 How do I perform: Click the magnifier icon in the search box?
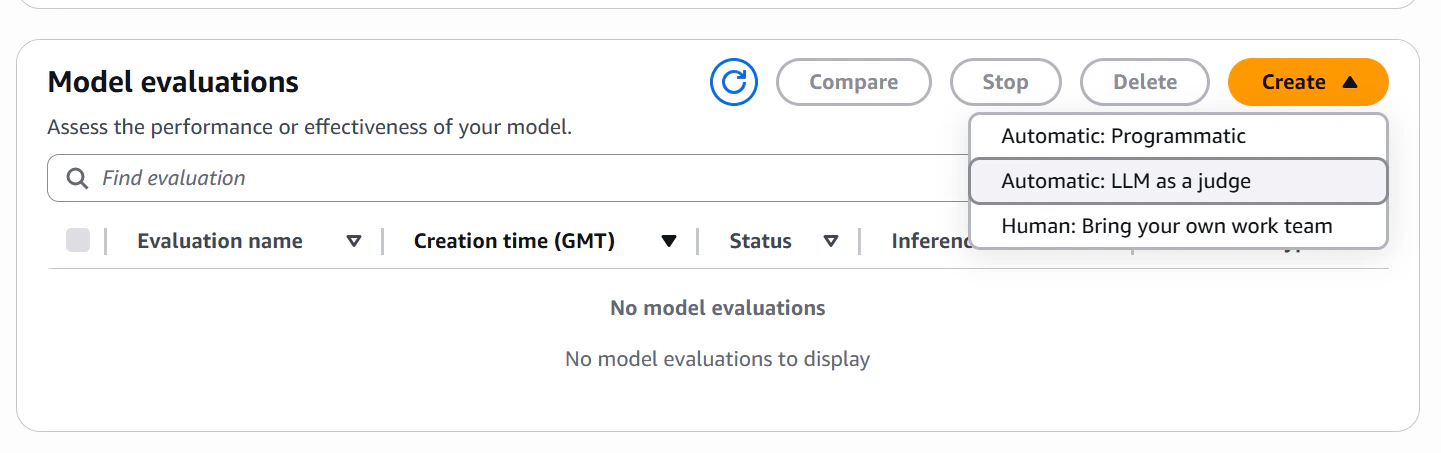click(x=76, y=178)
